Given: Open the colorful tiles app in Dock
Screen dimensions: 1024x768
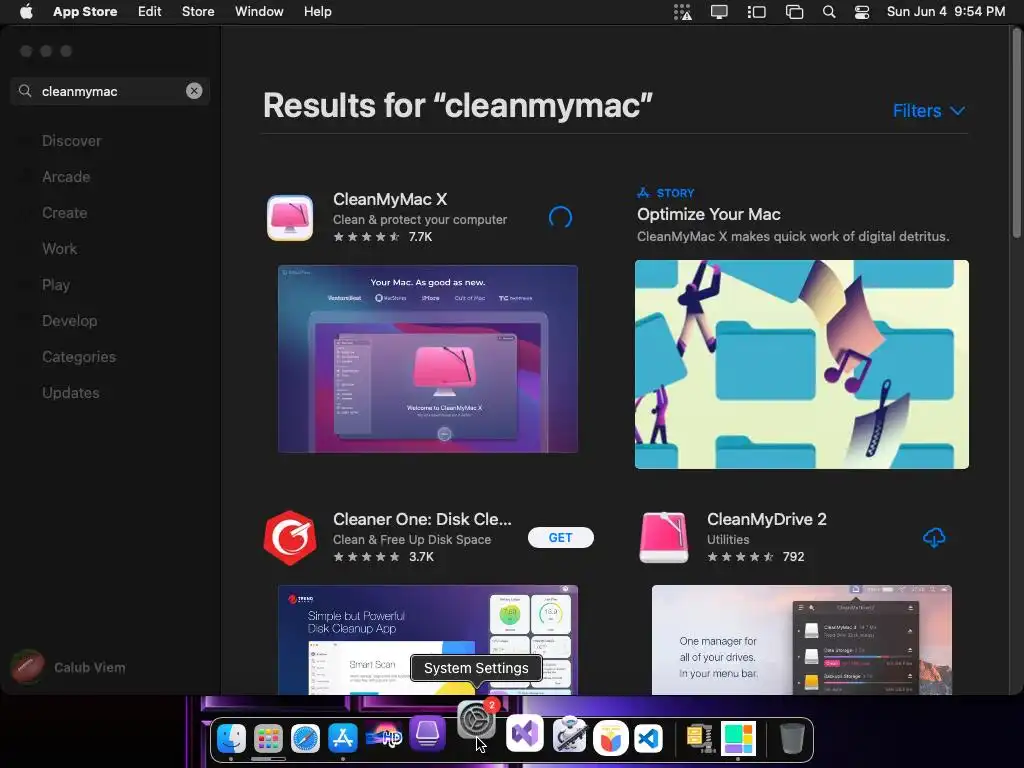Looking at the screenshot, I should (x=738, y=738).
